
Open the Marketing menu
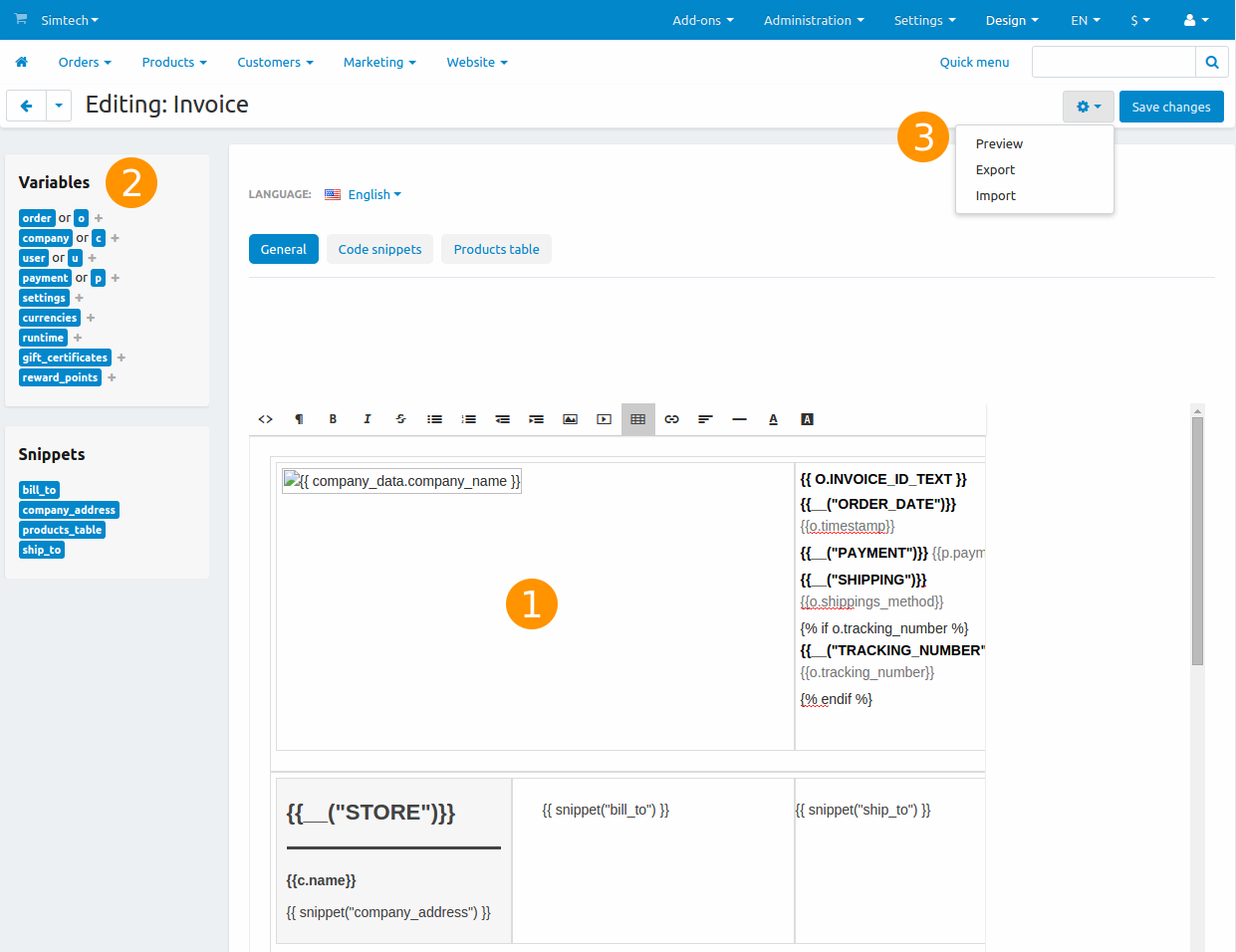click(x=379, y=62)
